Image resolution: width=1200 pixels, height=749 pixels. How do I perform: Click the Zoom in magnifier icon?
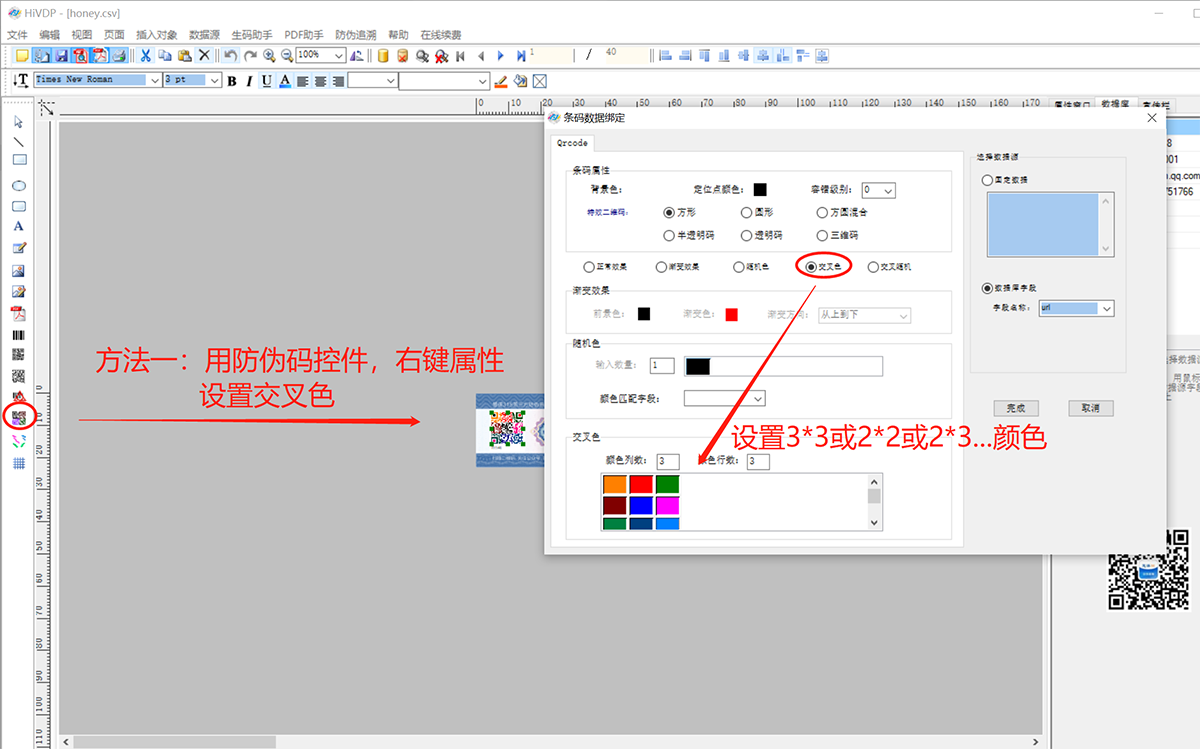pos(269,56)
